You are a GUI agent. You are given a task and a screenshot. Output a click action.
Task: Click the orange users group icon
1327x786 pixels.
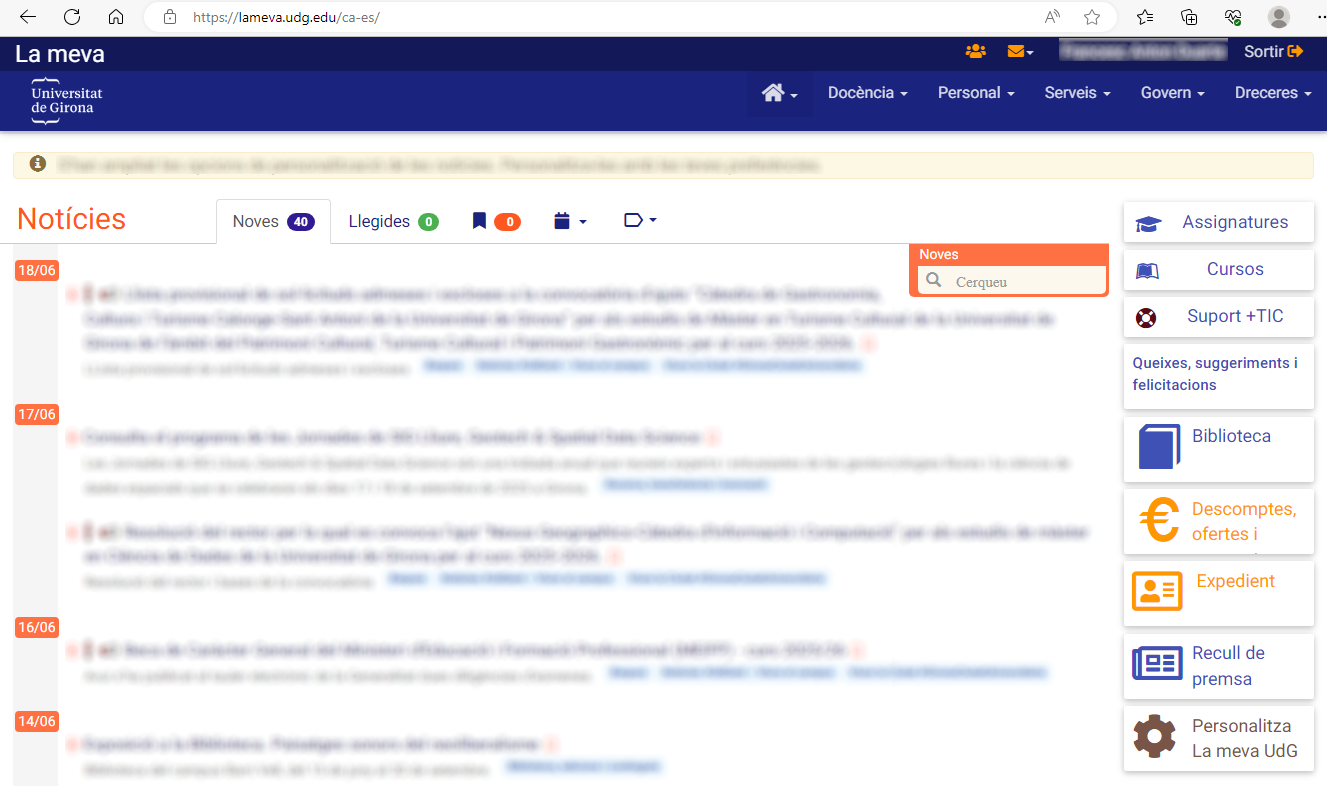click(975, 52)
